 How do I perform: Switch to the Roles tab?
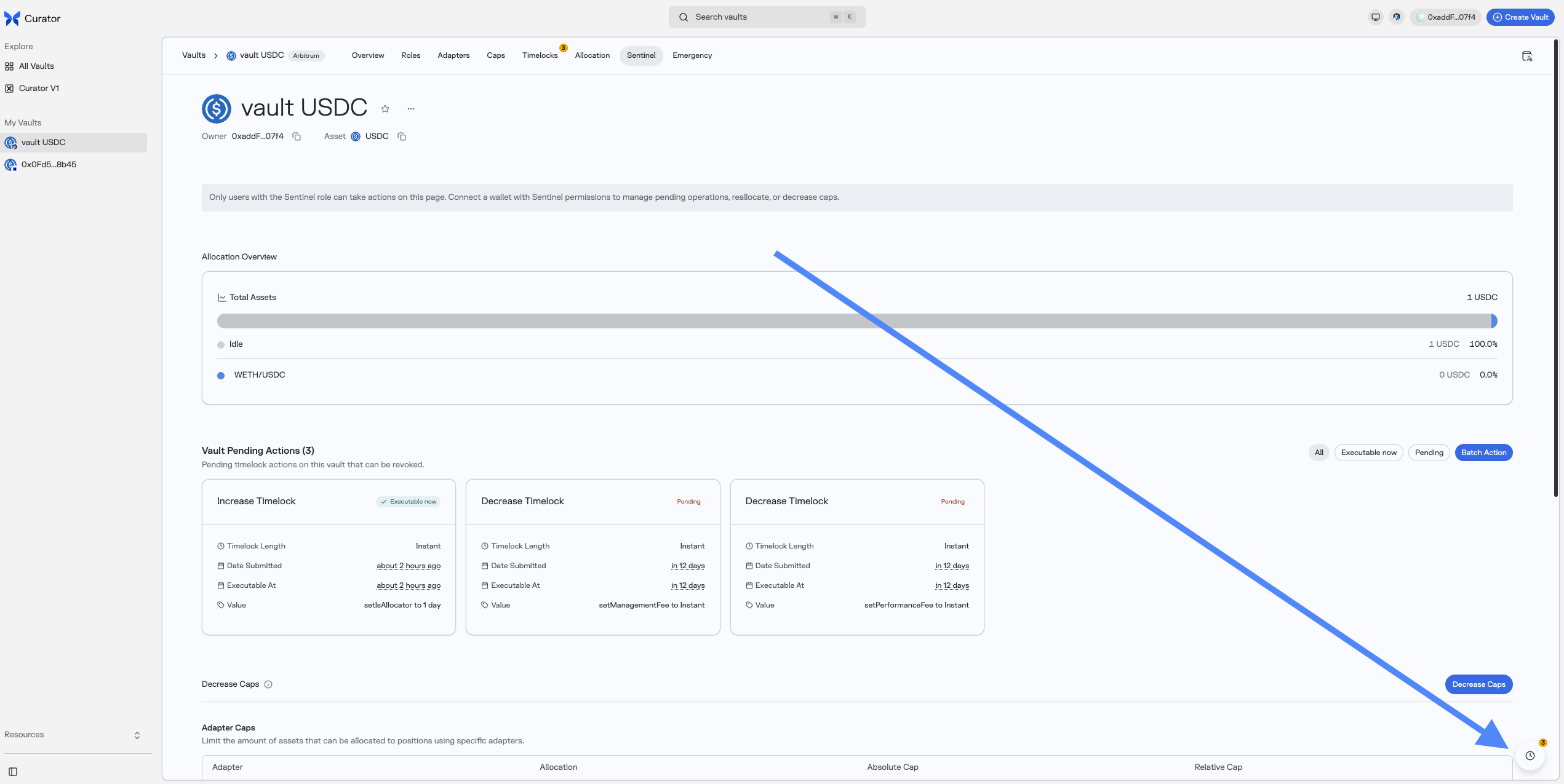(x=411, y=55)
